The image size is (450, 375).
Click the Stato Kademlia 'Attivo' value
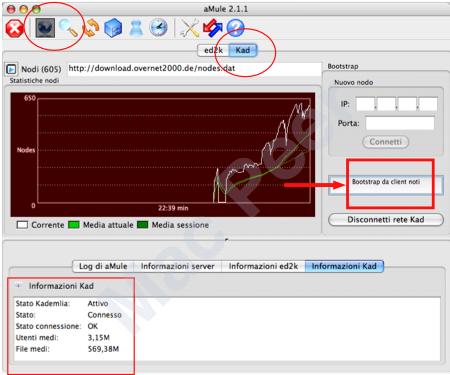click(x=98, y=303)
